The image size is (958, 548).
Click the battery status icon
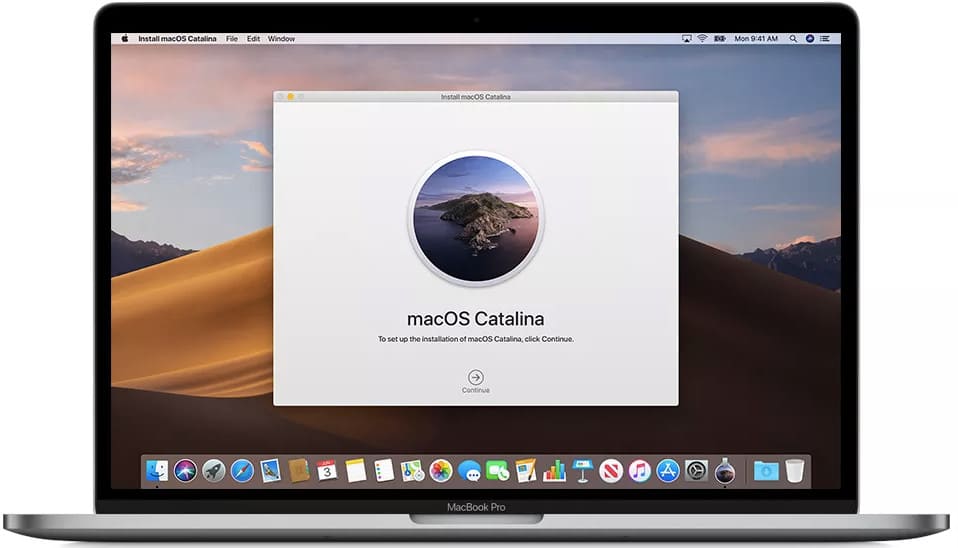(720, 38)
